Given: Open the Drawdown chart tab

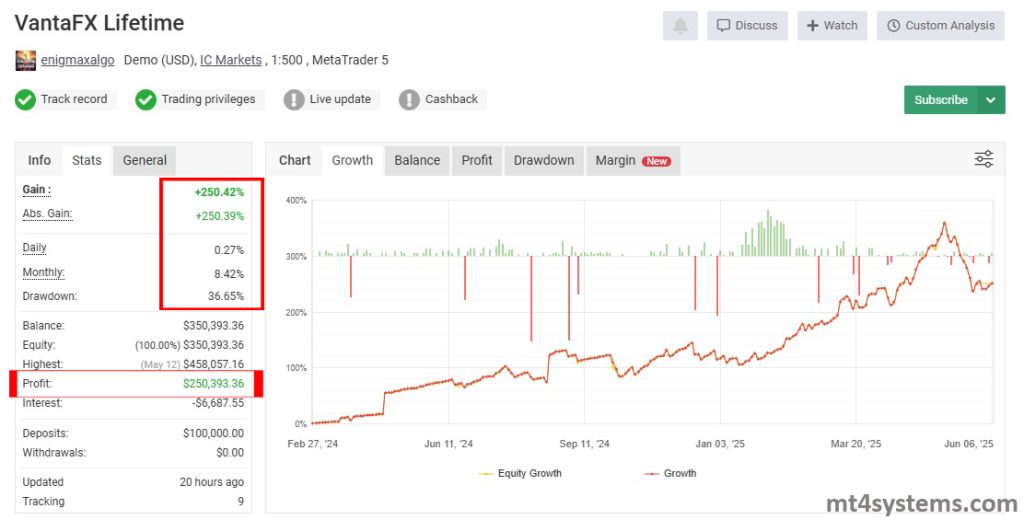Looking at the screenshot, I should click(x=544, y=160).
